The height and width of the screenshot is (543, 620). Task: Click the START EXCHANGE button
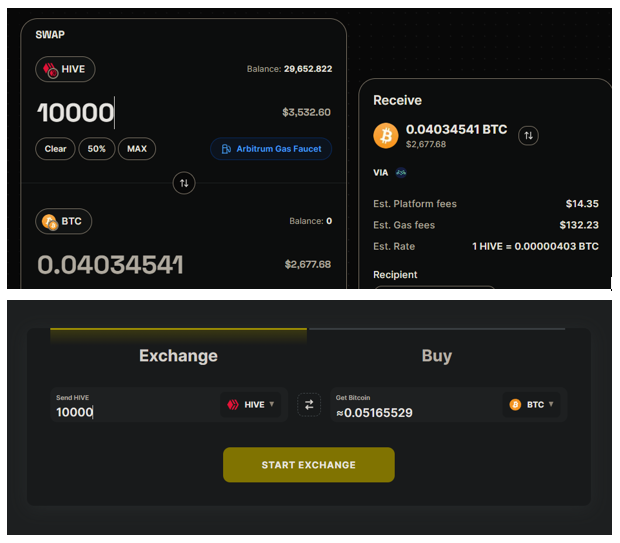coord(309,465)
